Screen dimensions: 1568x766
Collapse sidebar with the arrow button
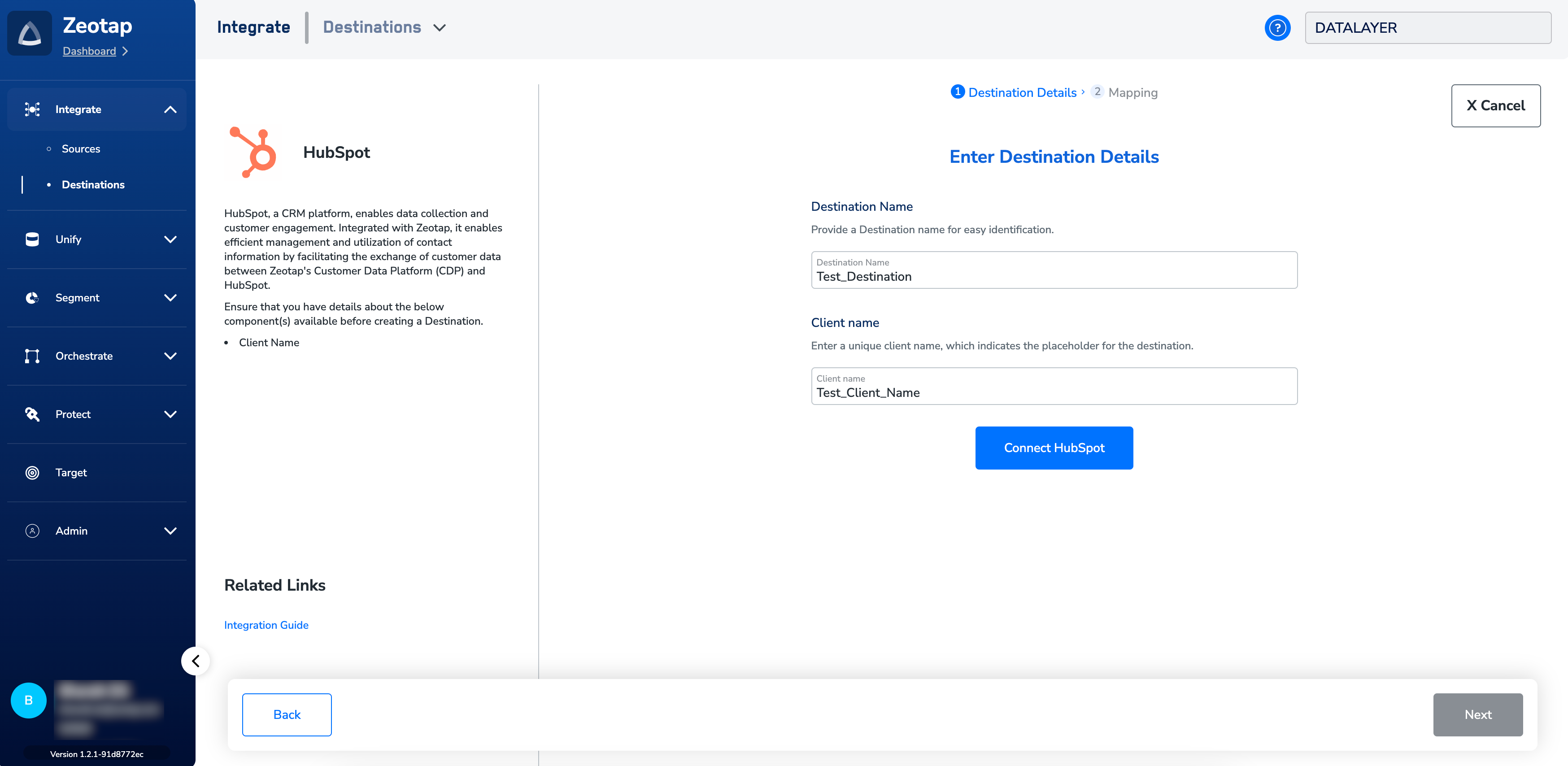coord(196,661)
